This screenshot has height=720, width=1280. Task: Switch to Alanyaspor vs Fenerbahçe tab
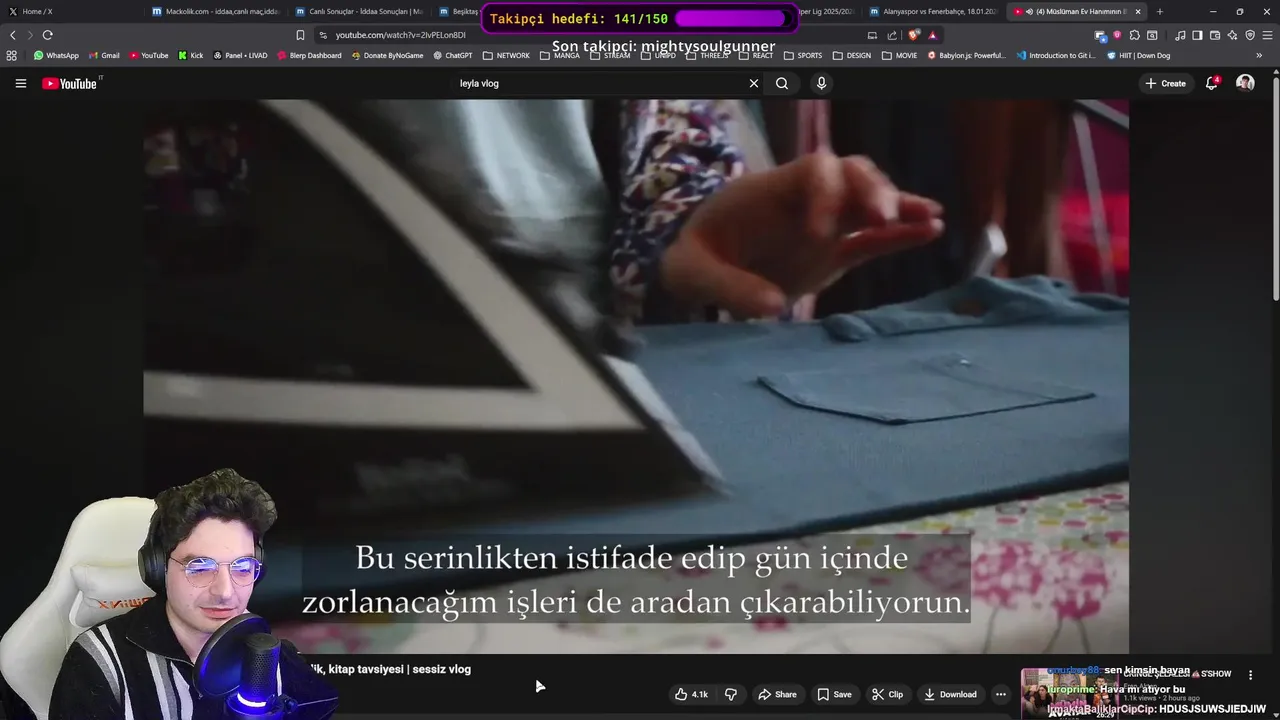tap(935, 11)
